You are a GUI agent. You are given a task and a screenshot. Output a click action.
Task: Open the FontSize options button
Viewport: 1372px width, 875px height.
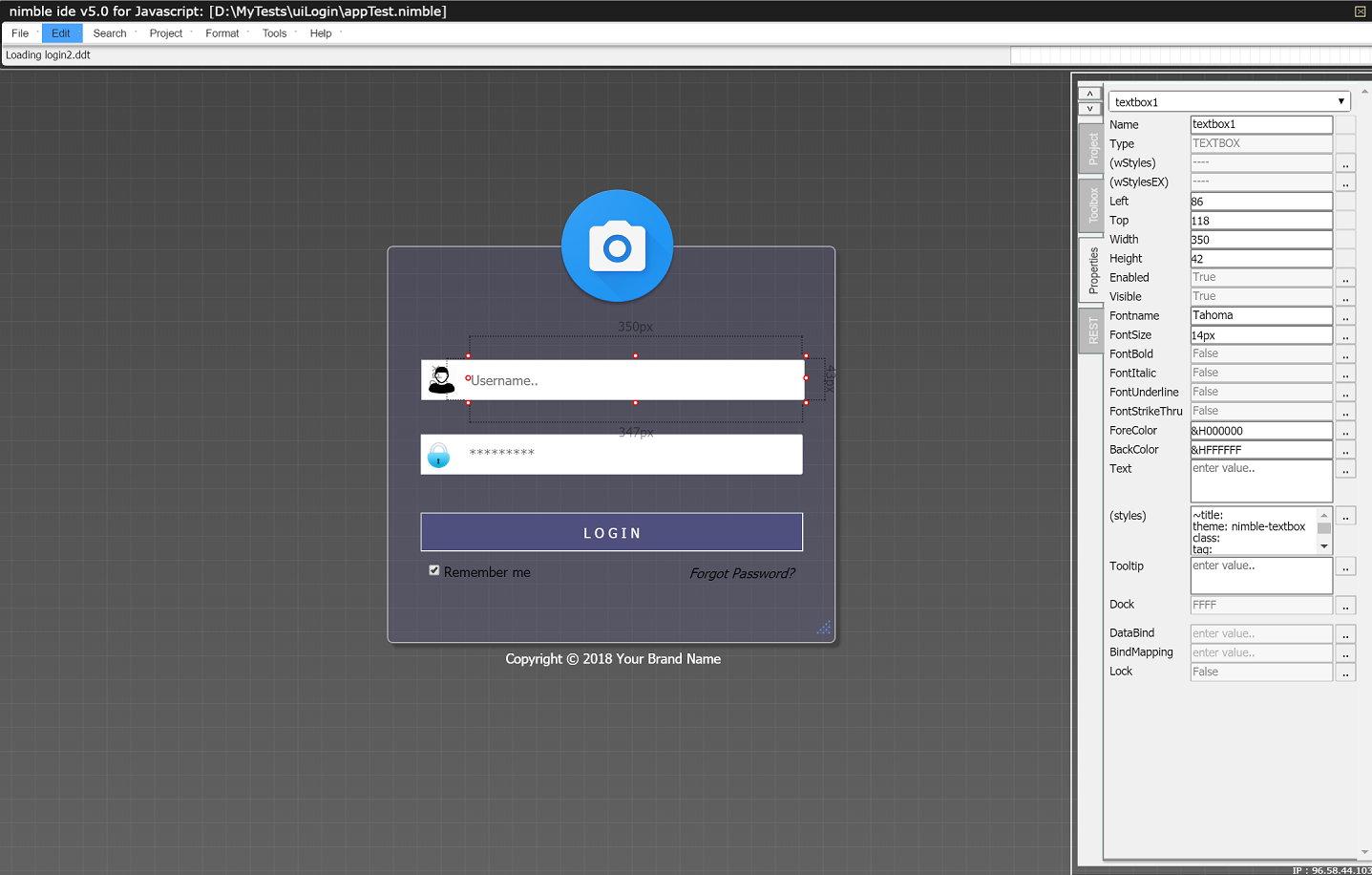point(1345,335)
